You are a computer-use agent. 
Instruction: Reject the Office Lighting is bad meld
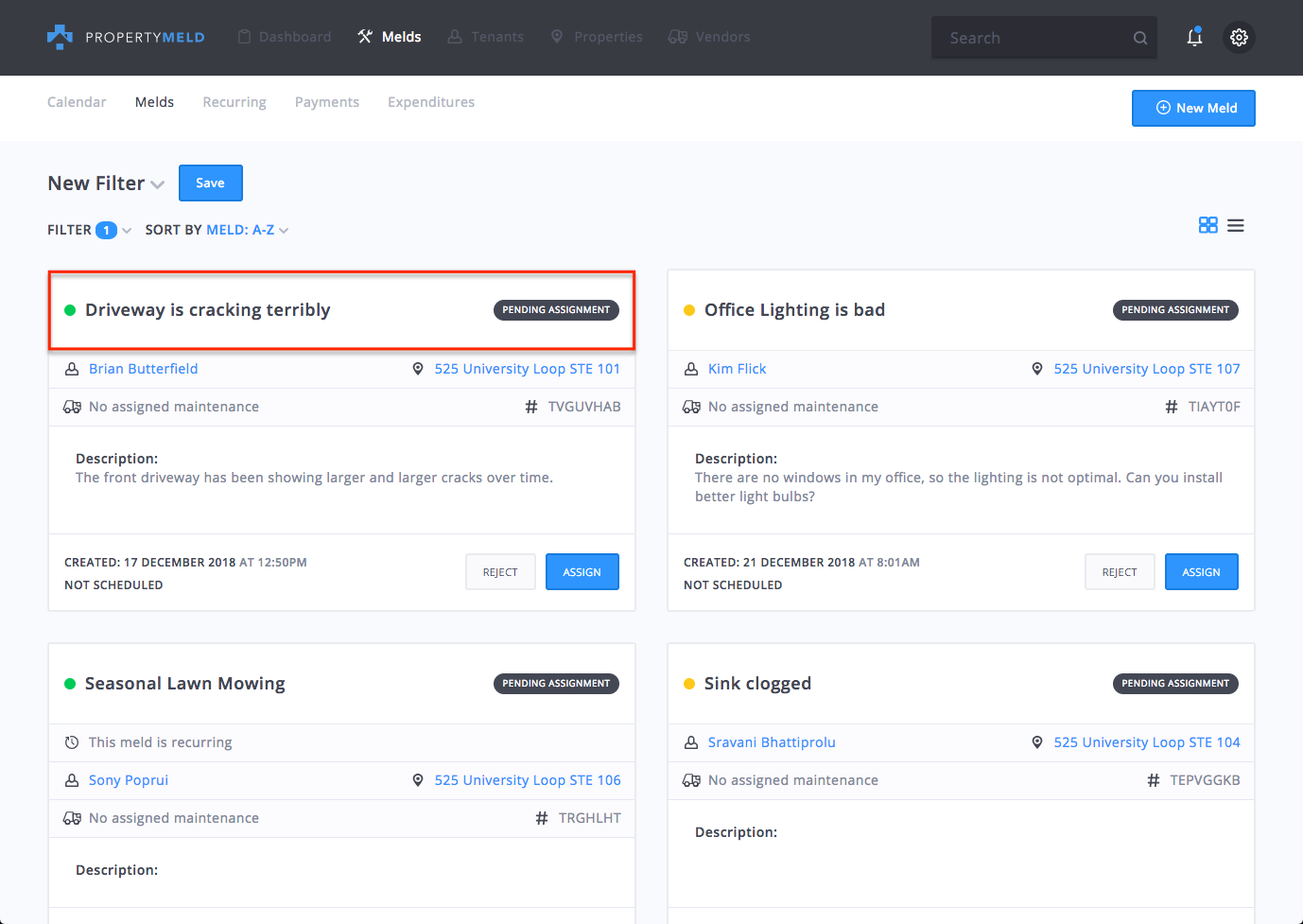click(x=1120, y=572)
